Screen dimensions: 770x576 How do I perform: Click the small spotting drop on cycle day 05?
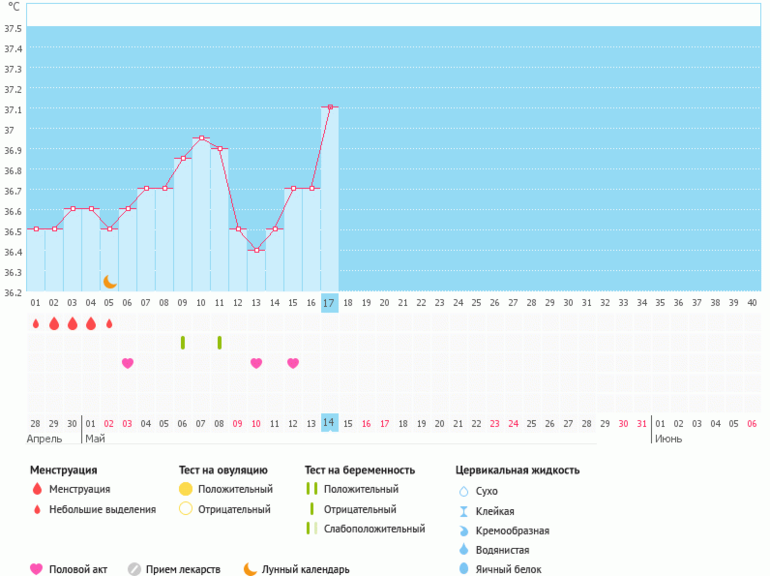(x=109, y=324)
